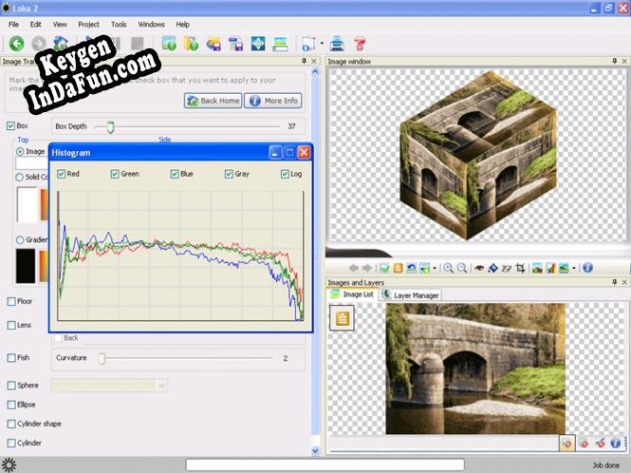Pin the Image window panel
This screenshot has width=631, height=473.
pos(614,61)
